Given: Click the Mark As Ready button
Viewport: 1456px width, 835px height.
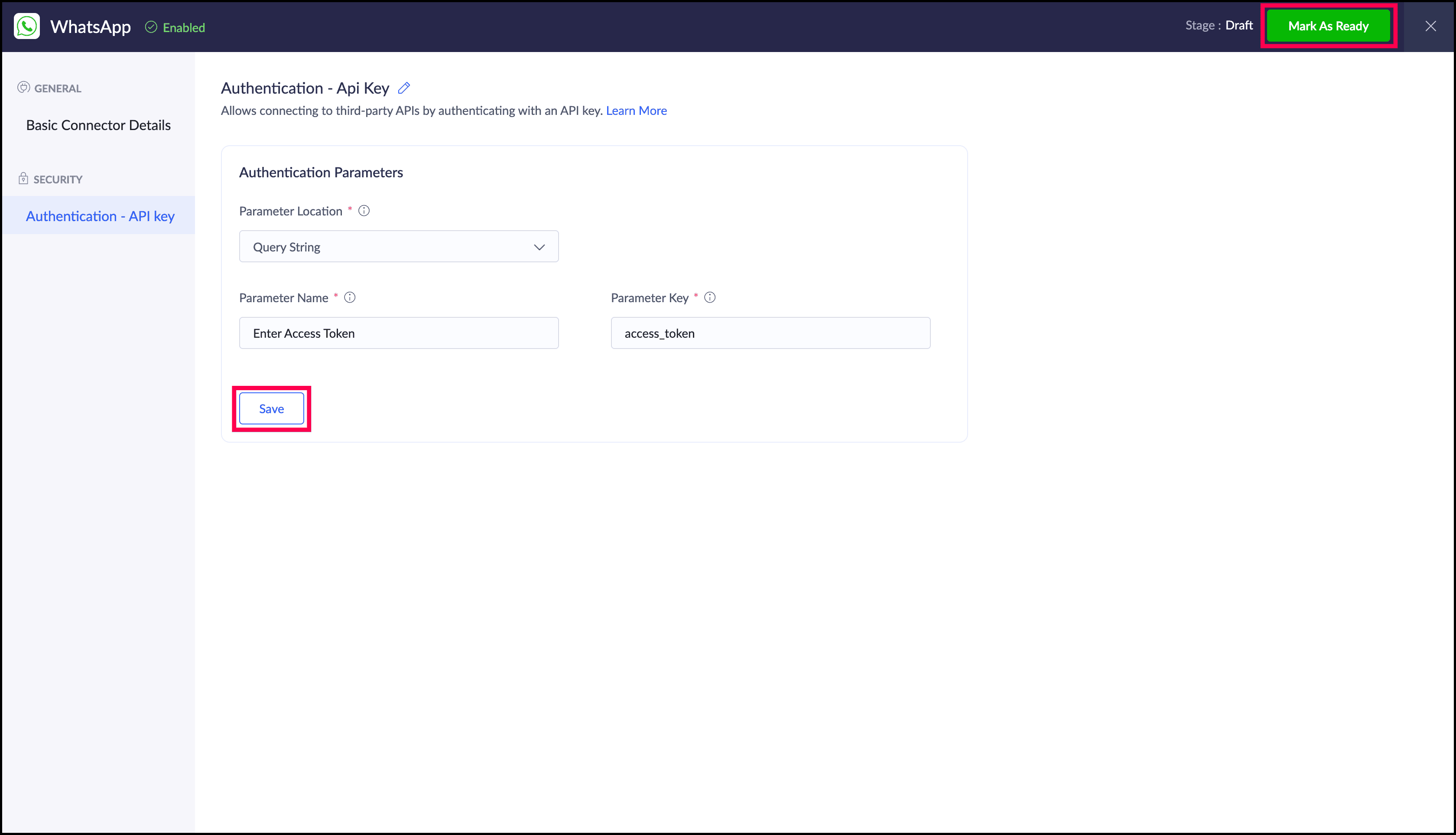Looking at the screenshot, I should 1328,26.
